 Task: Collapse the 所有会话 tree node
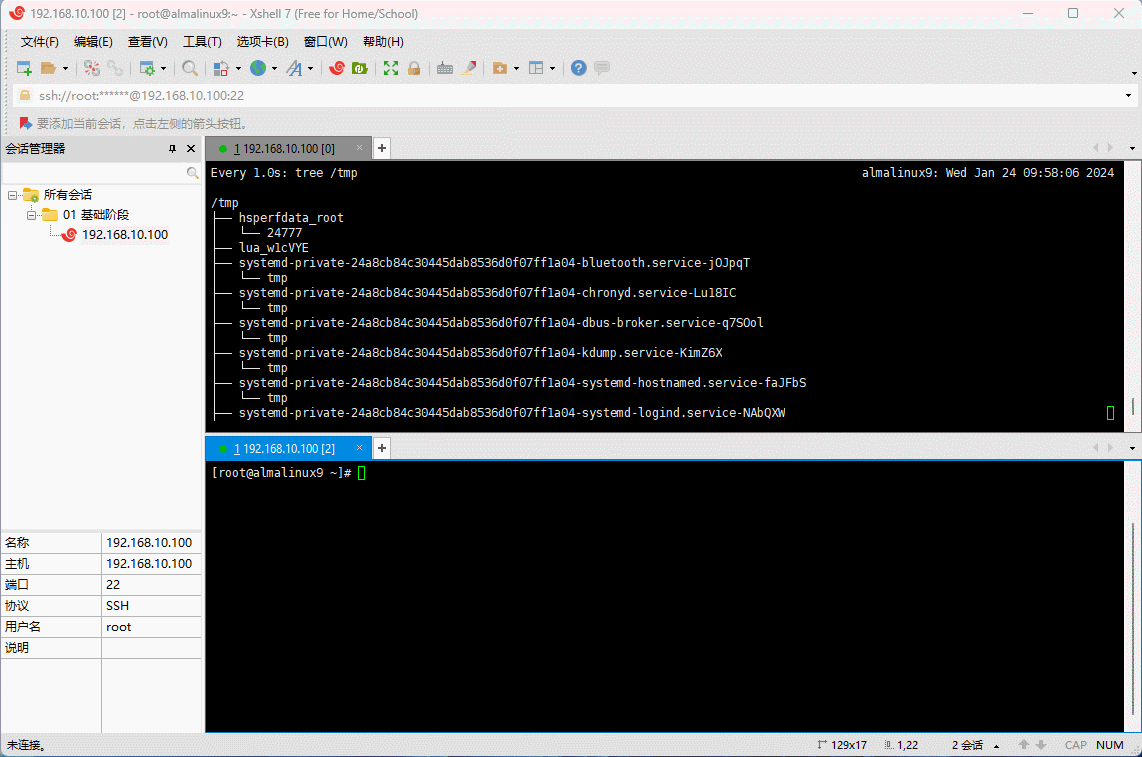click(x=13, y=195)
